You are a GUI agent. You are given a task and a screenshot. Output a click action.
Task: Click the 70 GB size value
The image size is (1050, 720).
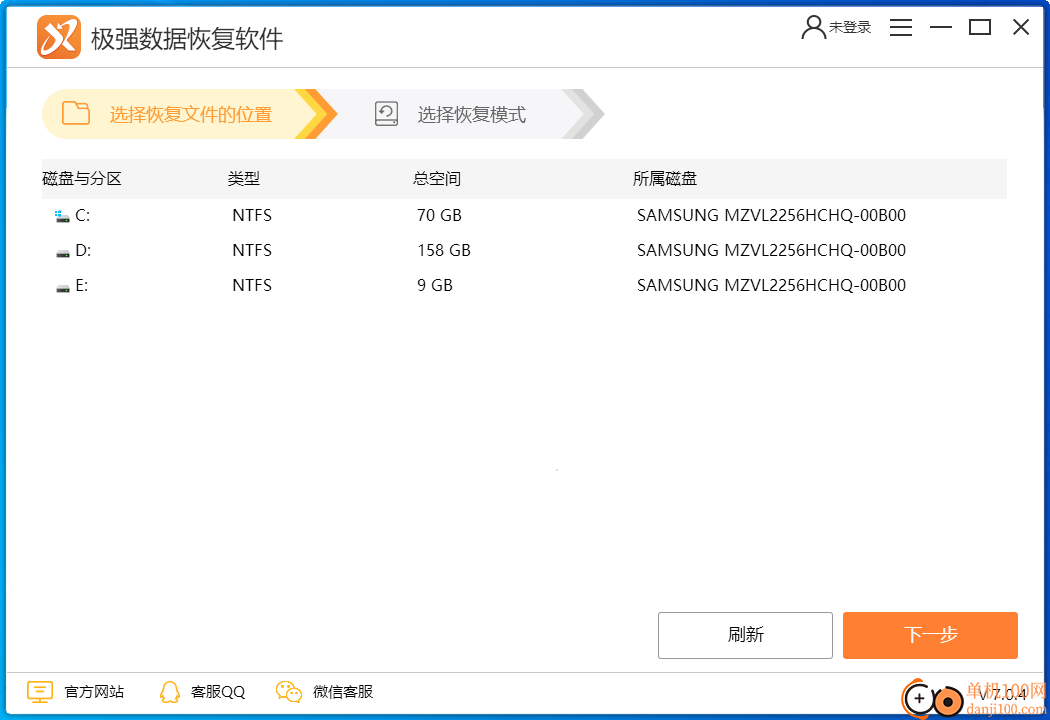click(439, 215)
